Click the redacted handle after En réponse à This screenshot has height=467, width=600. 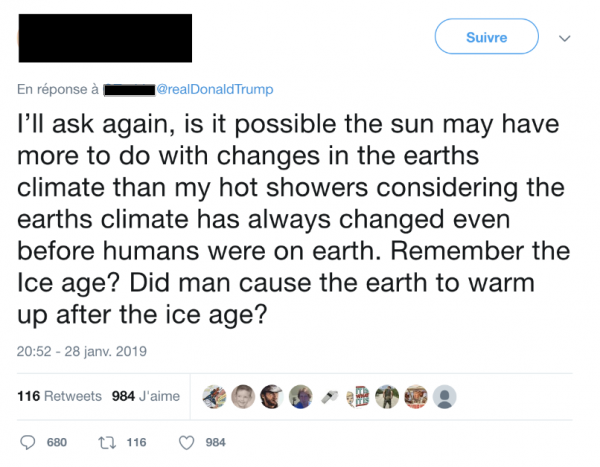click(128, 90)
